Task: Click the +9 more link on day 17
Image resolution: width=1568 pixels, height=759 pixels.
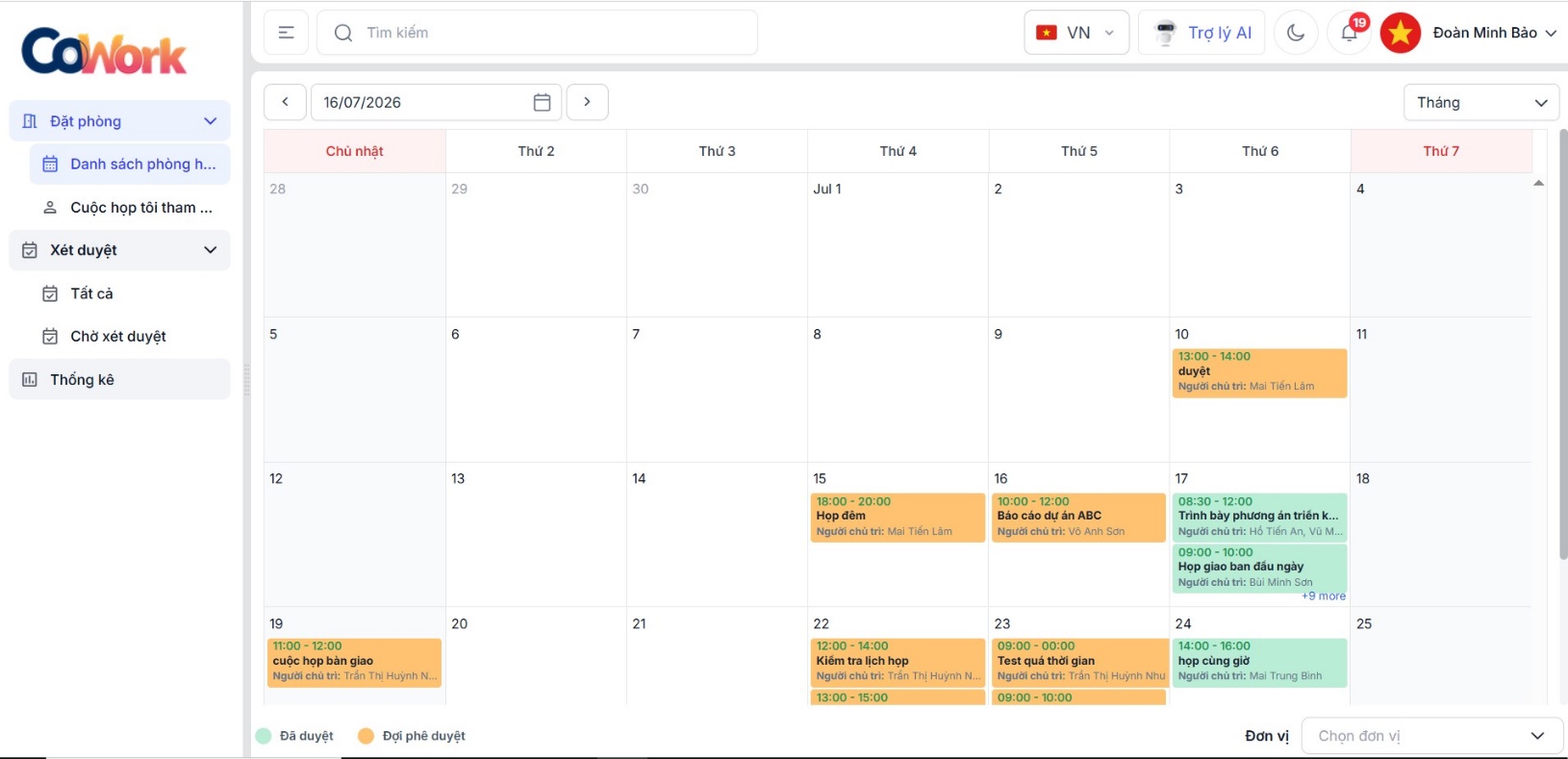Action: (x=1324, y=596)
